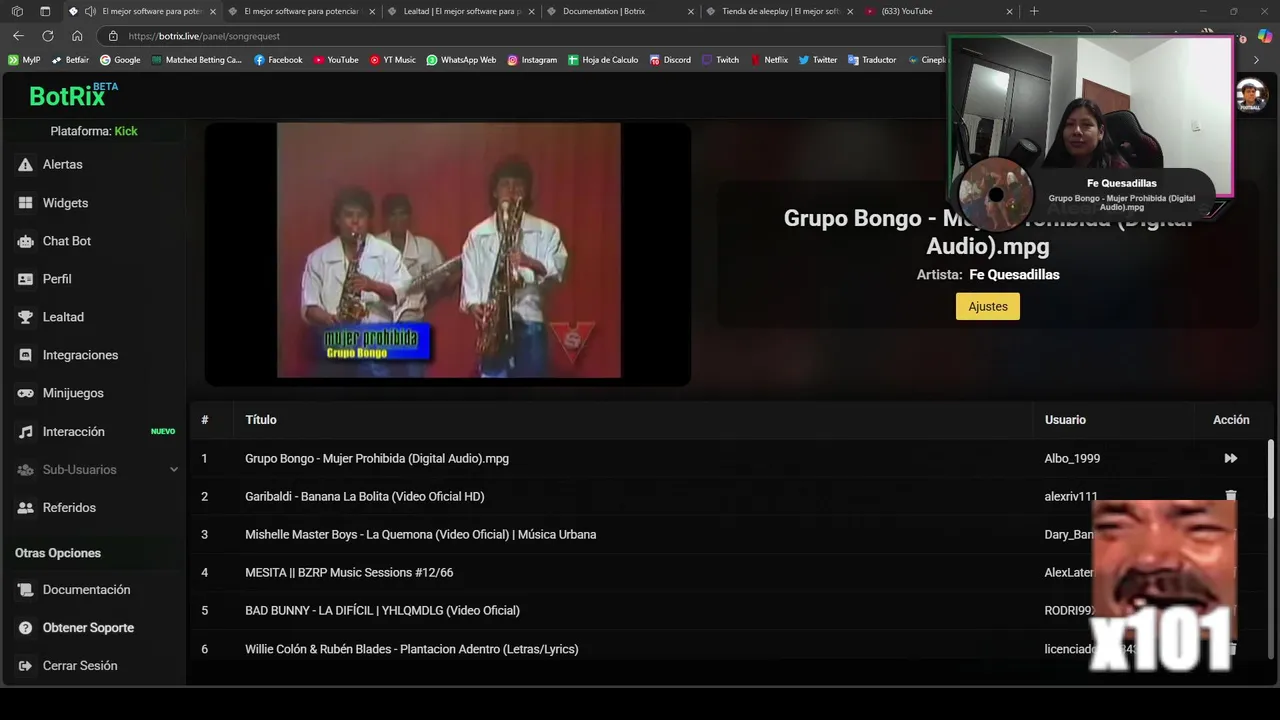
Task: Switch to the (633) YouTube tab
Action: coord(938,11)
